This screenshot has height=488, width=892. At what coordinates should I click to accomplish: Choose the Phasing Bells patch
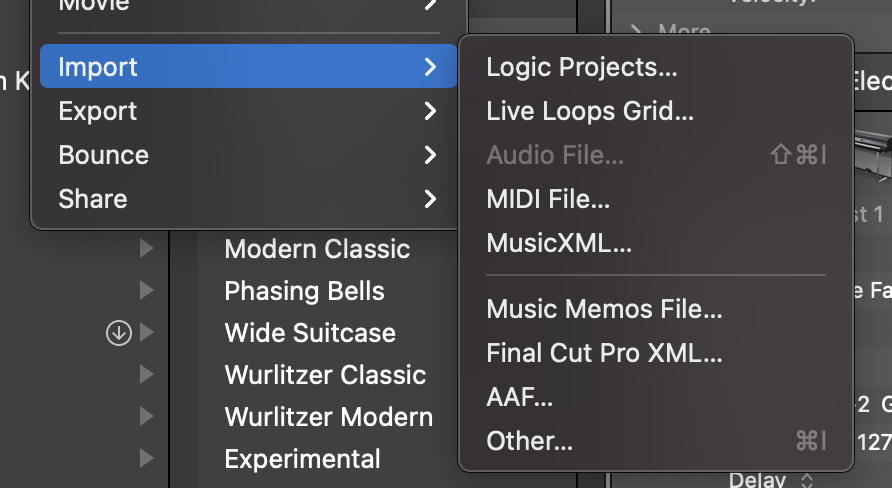click(x=304, y=291)
